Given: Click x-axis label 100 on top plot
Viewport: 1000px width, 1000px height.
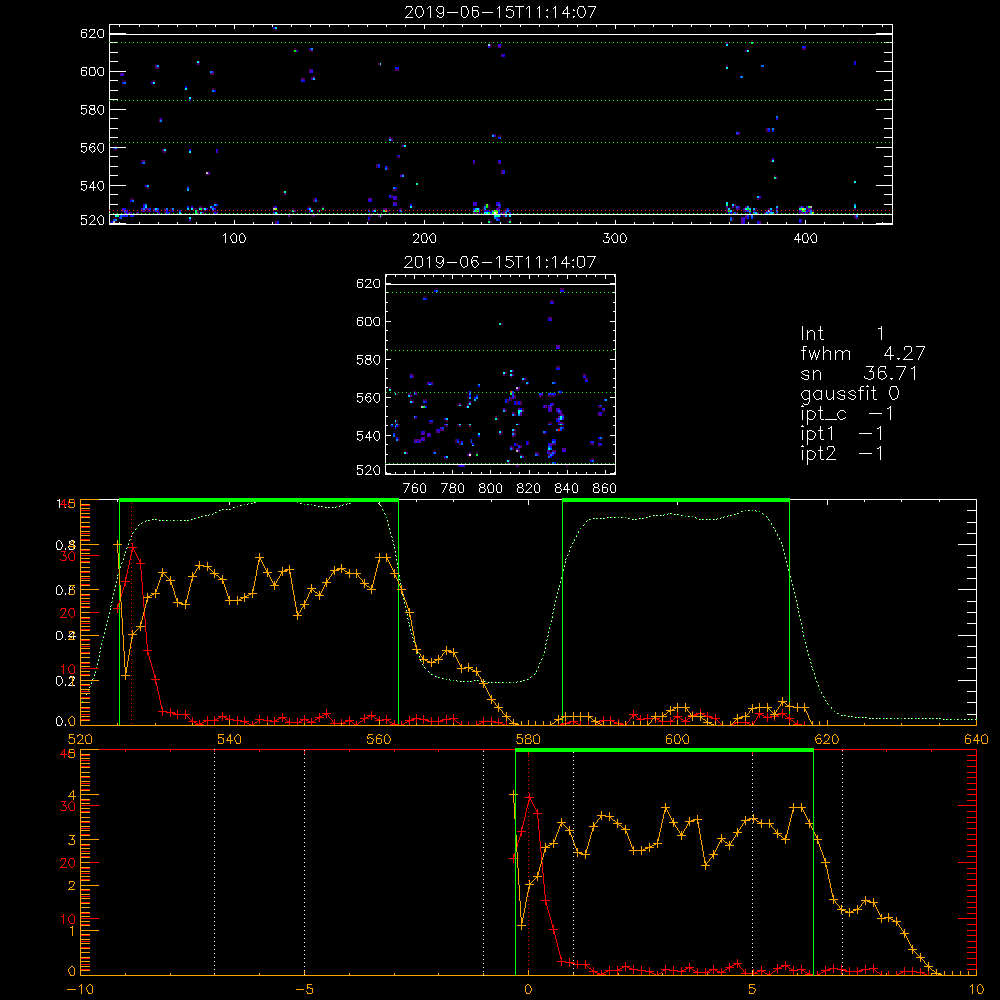Looking at the screenshot, I should click(x=234, y=239).
